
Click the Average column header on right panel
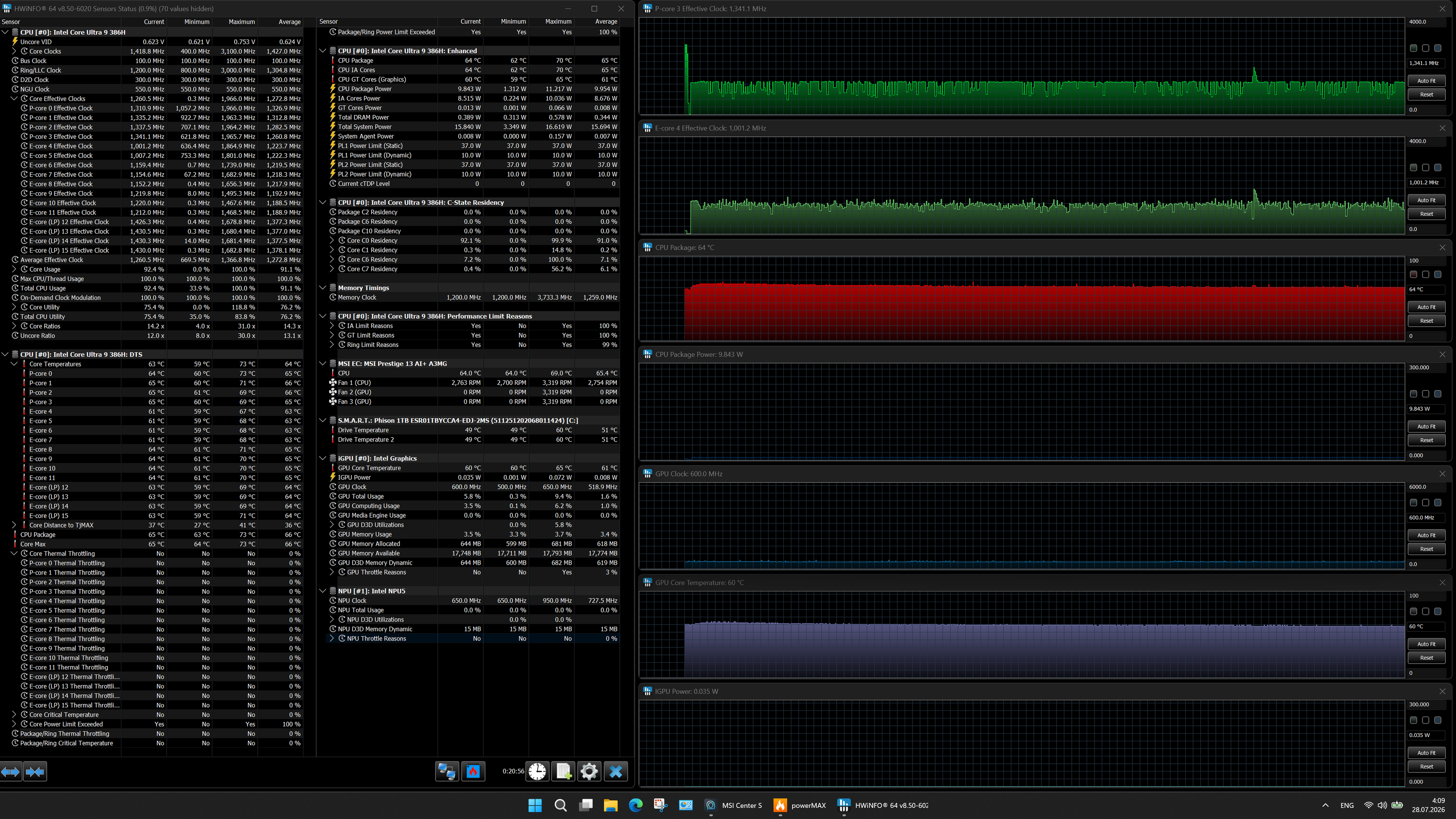606,21
